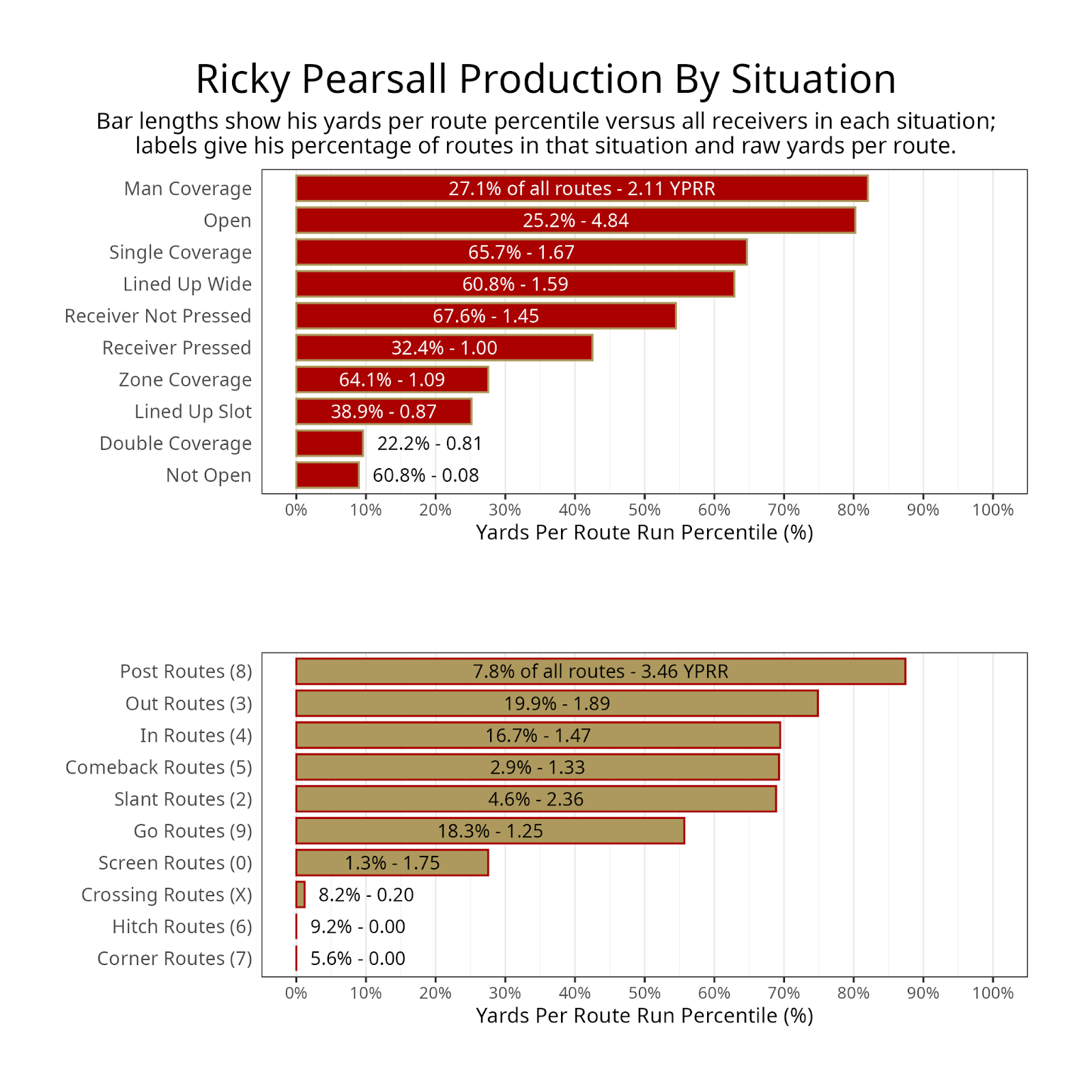Image resolution: width=1092 pixels, height=1092 pixels.
Task: Click the In Routes bar
Action: (x=538, y=735)
